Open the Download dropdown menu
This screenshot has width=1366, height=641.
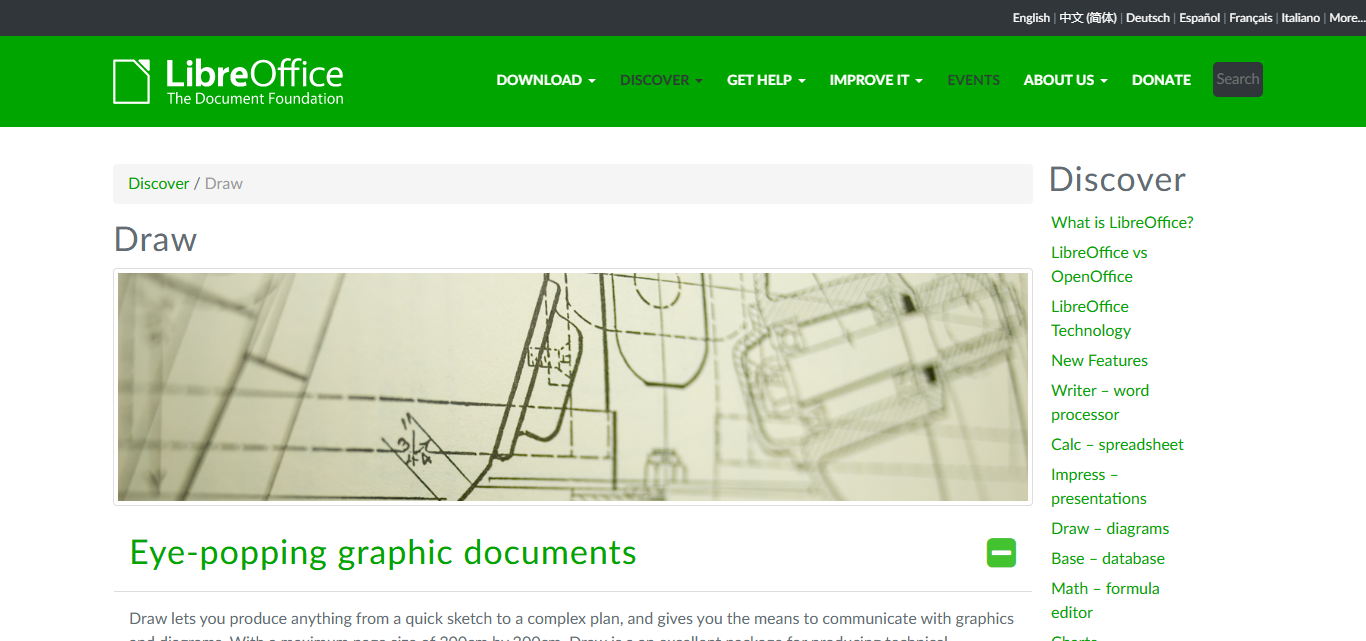click(x=546, y=80)
